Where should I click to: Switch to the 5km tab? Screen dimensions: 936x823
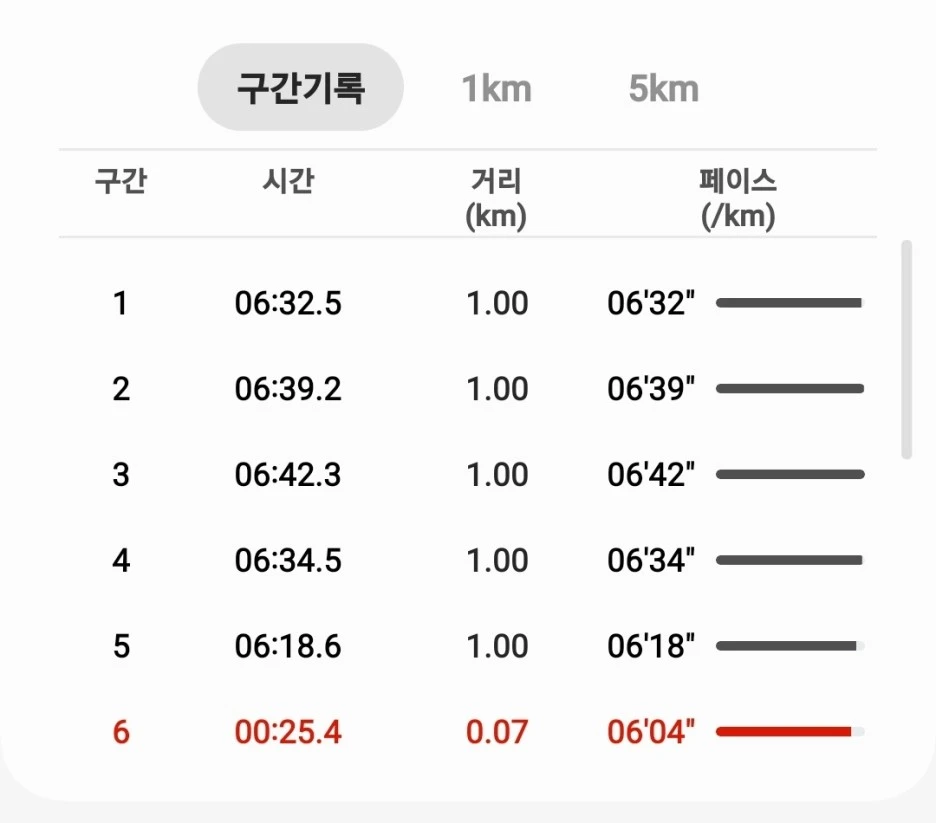663,89
